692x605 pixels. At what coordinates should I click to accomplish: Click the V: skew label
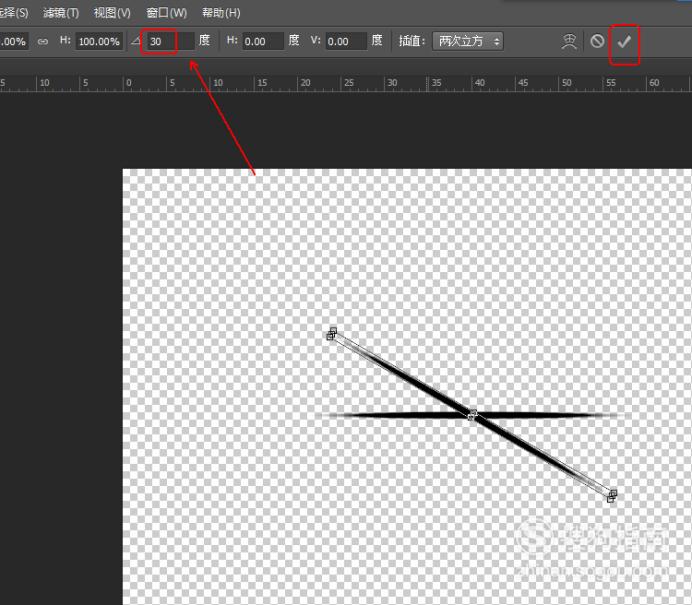(315, 40)
